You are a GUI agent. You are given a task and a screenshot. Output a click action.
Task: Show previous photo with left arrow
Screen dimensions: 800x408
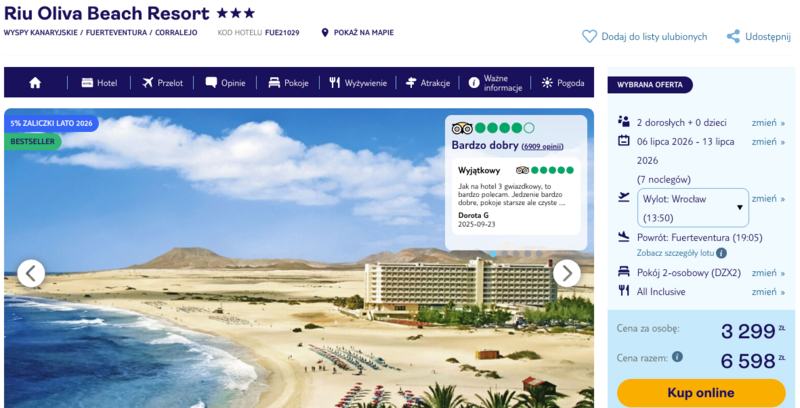[x=31, y=274]
